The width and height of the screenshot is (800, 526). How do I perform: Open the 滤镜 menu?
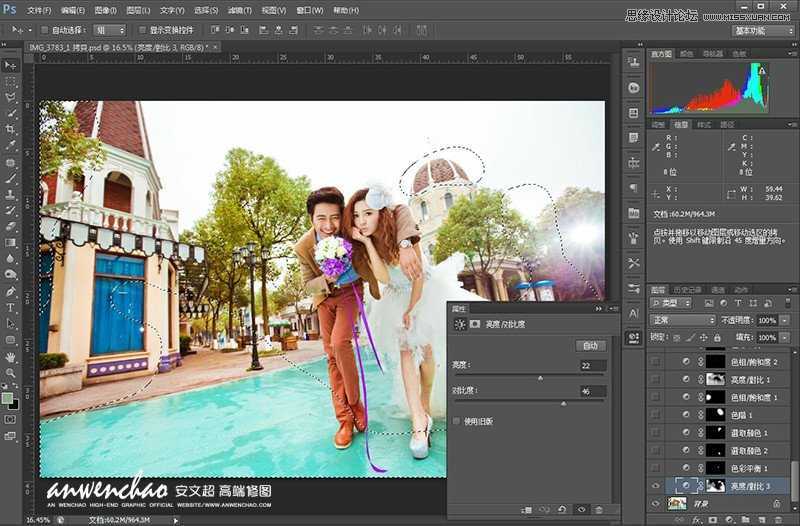[x=238, y=10]
